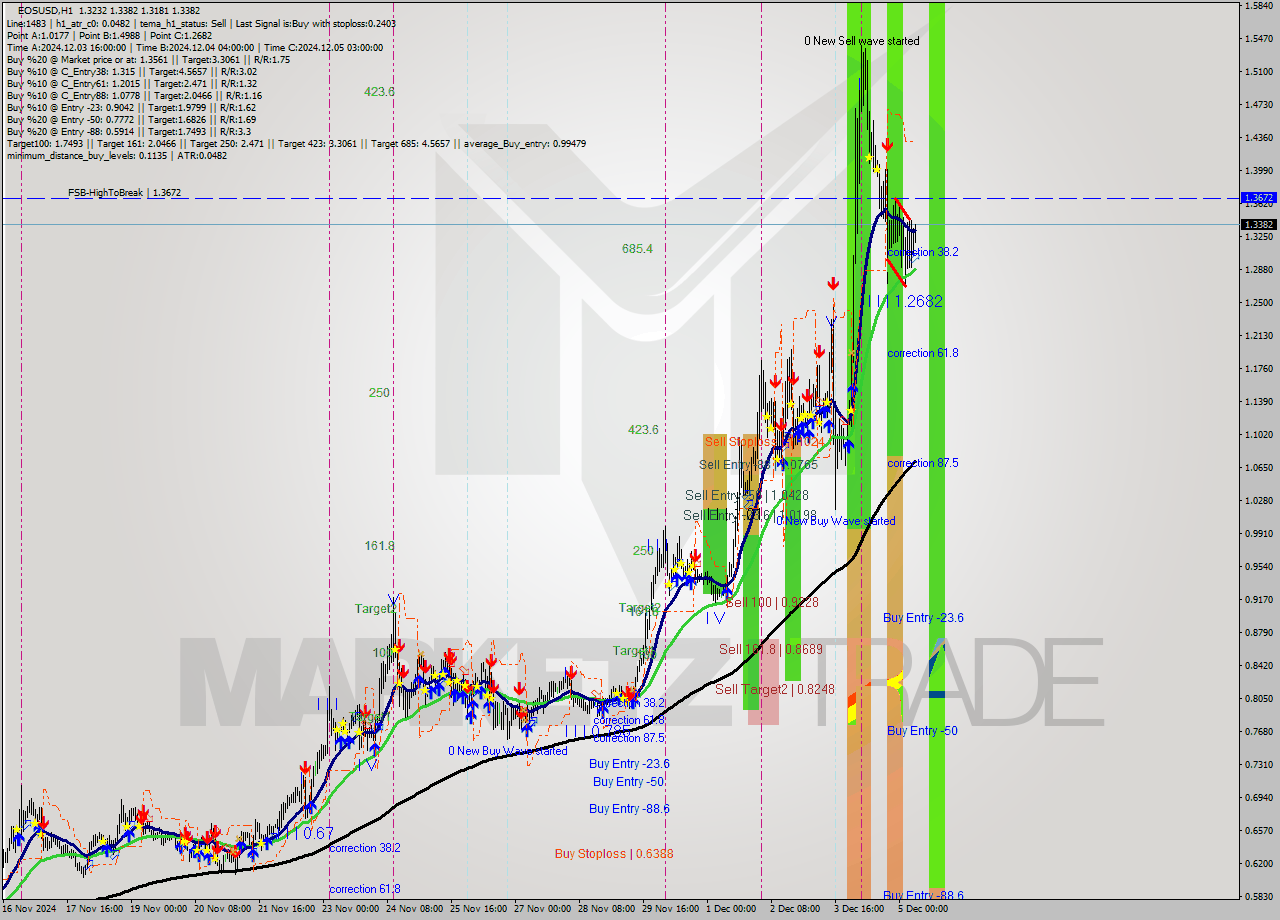Select the green '161.8' Fibonacci level label

point(379,546)
